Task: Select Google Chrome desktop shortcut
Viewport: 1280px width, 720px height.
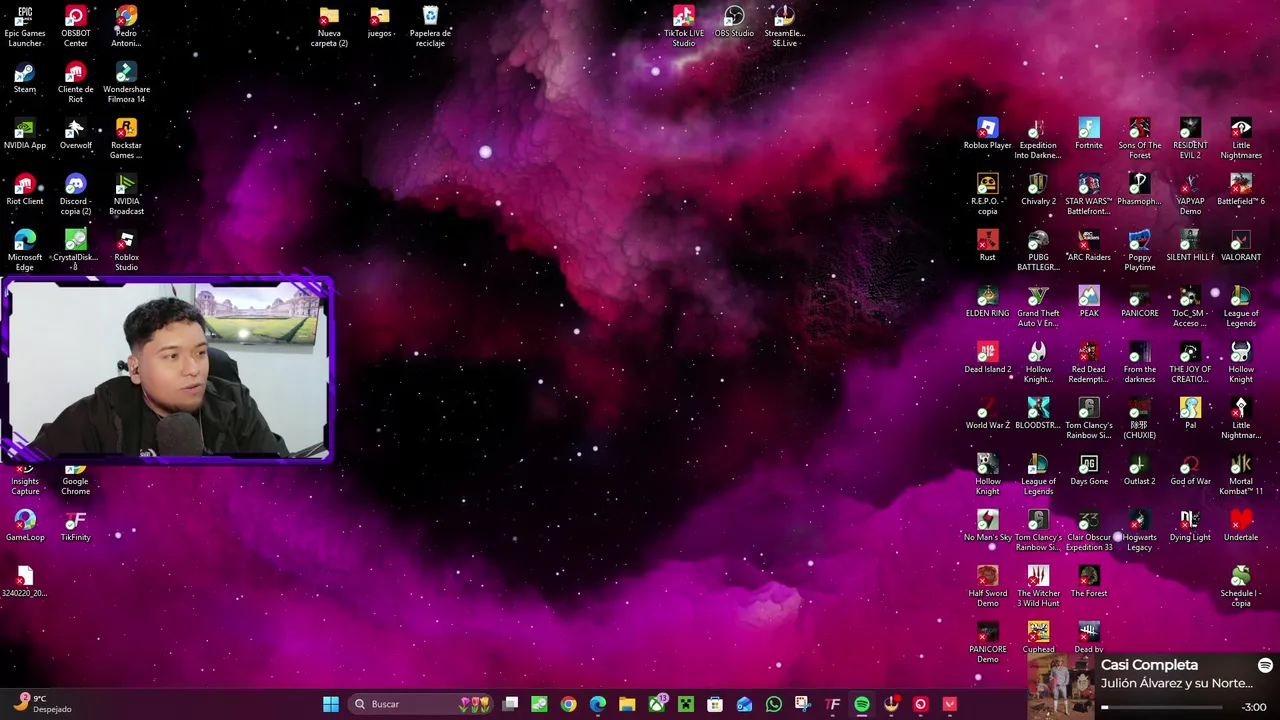Action: tap(75, 480)
